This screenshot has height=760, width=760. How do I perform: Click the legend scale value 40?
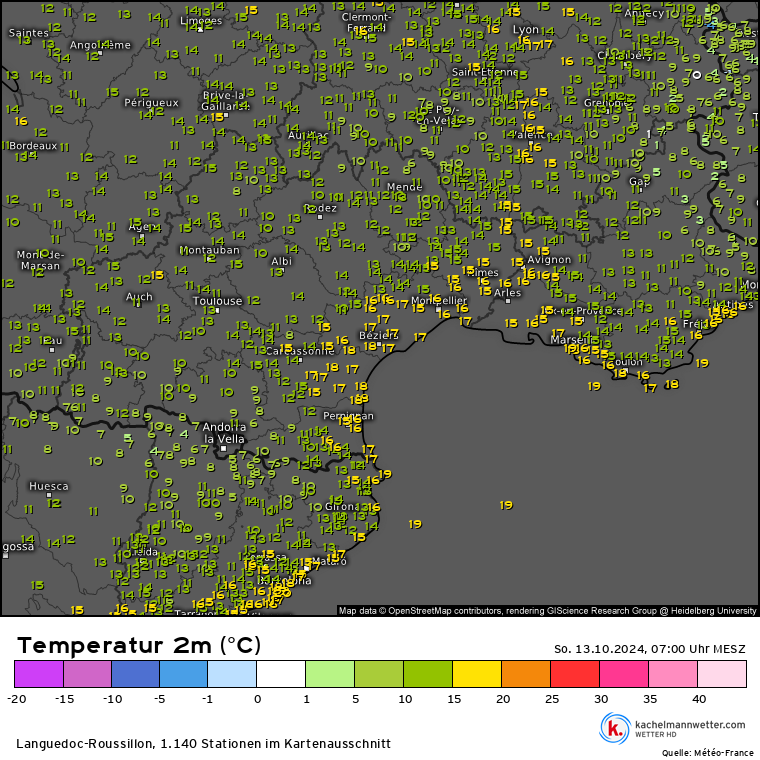point(699,699)
